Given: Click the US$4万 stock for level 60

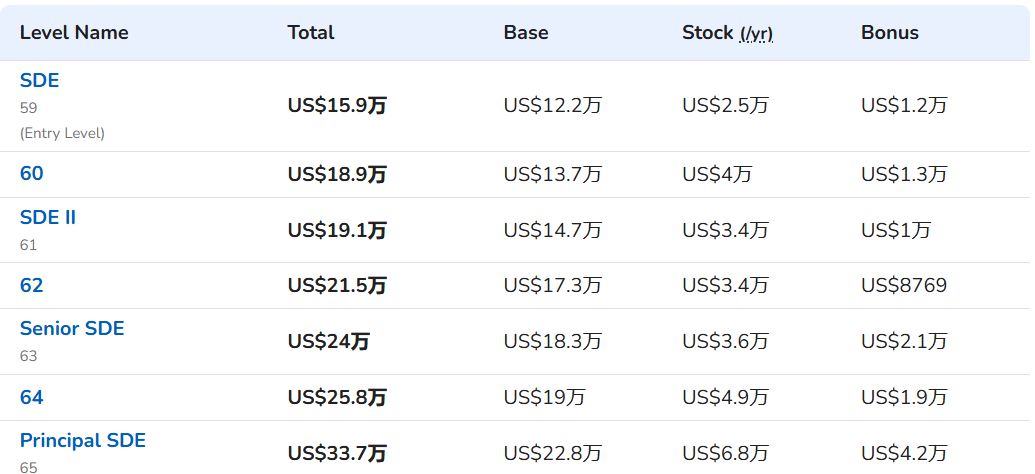Looking at the screenshot, I should (717, 174).
